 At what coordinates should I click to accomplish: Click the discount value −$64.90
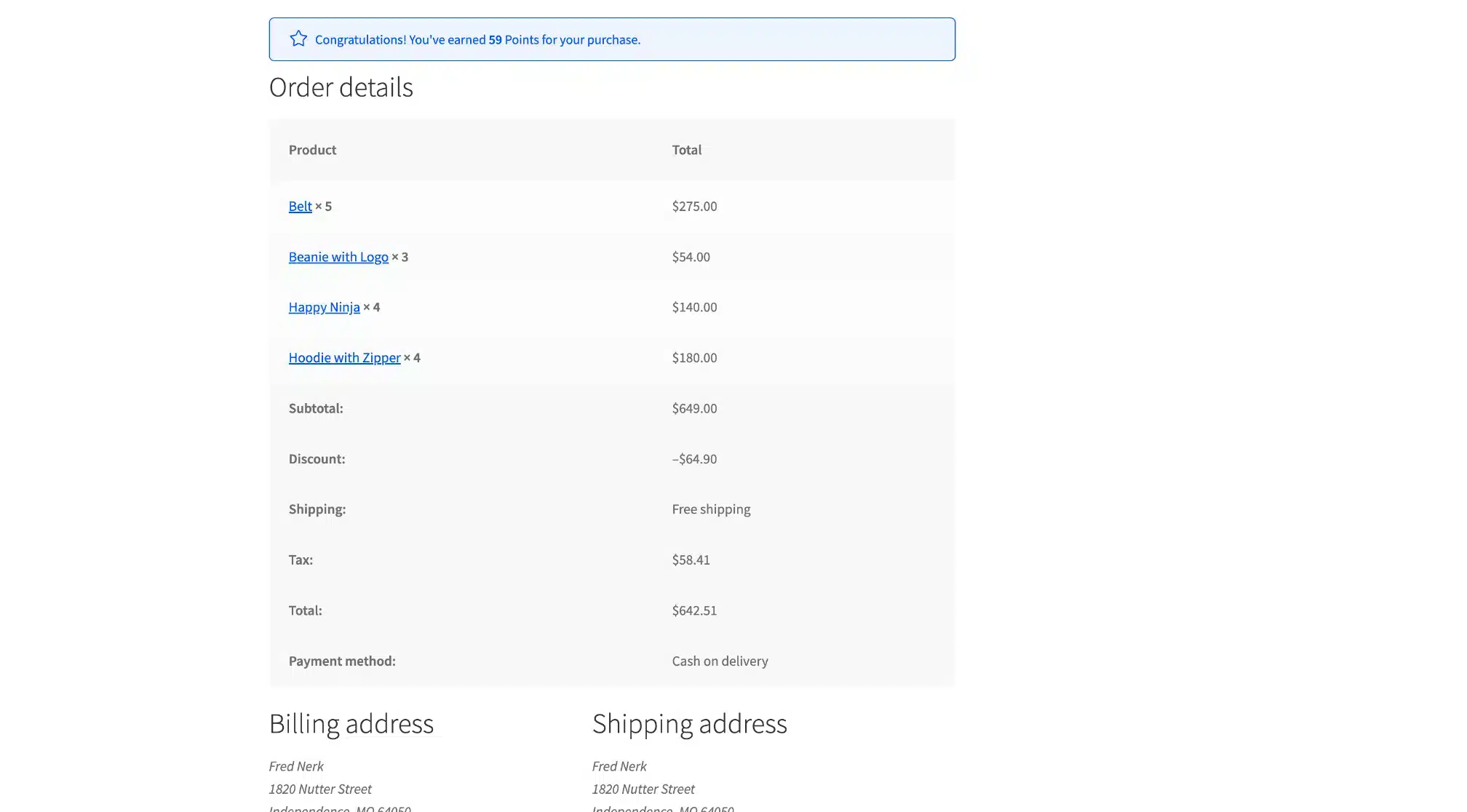694,458
